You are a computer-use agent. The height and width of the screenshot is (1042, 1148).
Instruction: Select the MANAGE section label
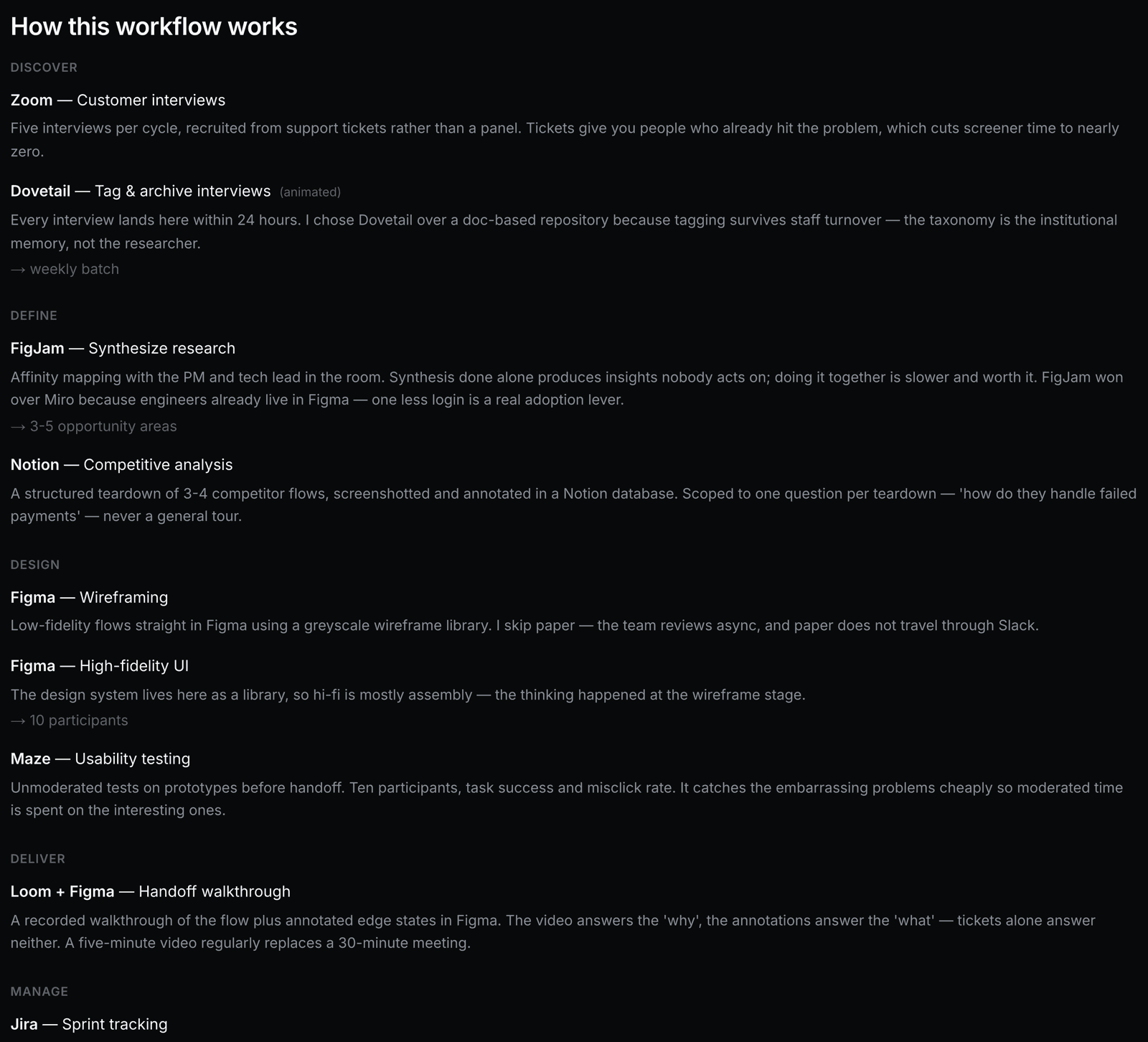point(39,992)
